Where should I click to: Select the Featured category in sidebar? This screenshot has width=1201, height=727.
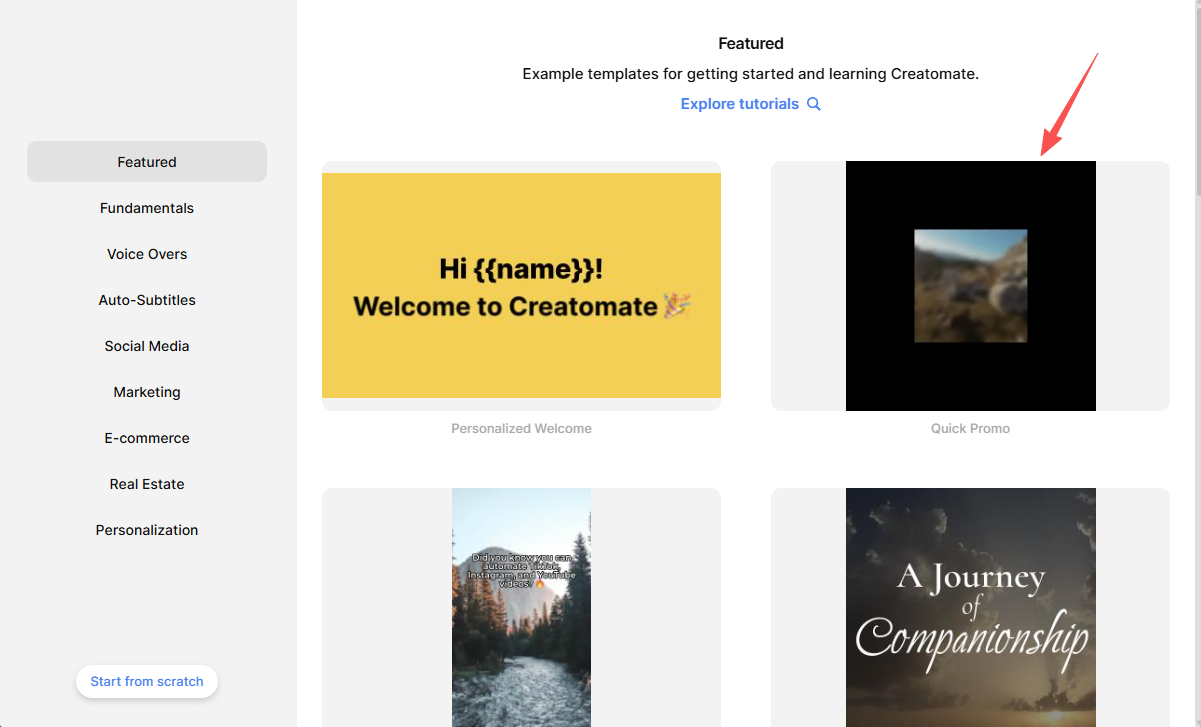pyautogui.click(x=147, y=162)
